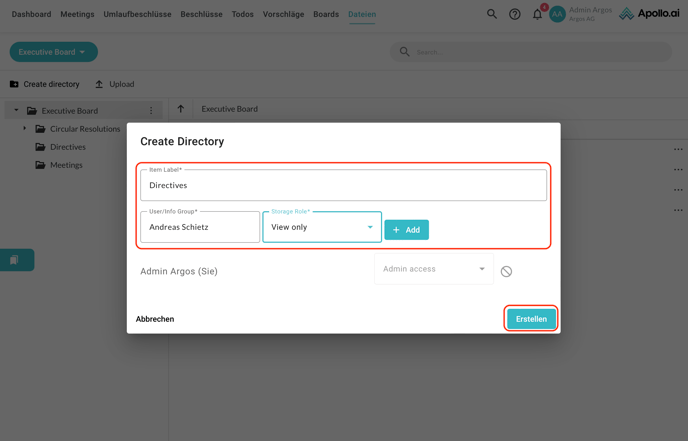Open the Storage Role dropdown
688x441 pixels.
click(x=322, y=227)
